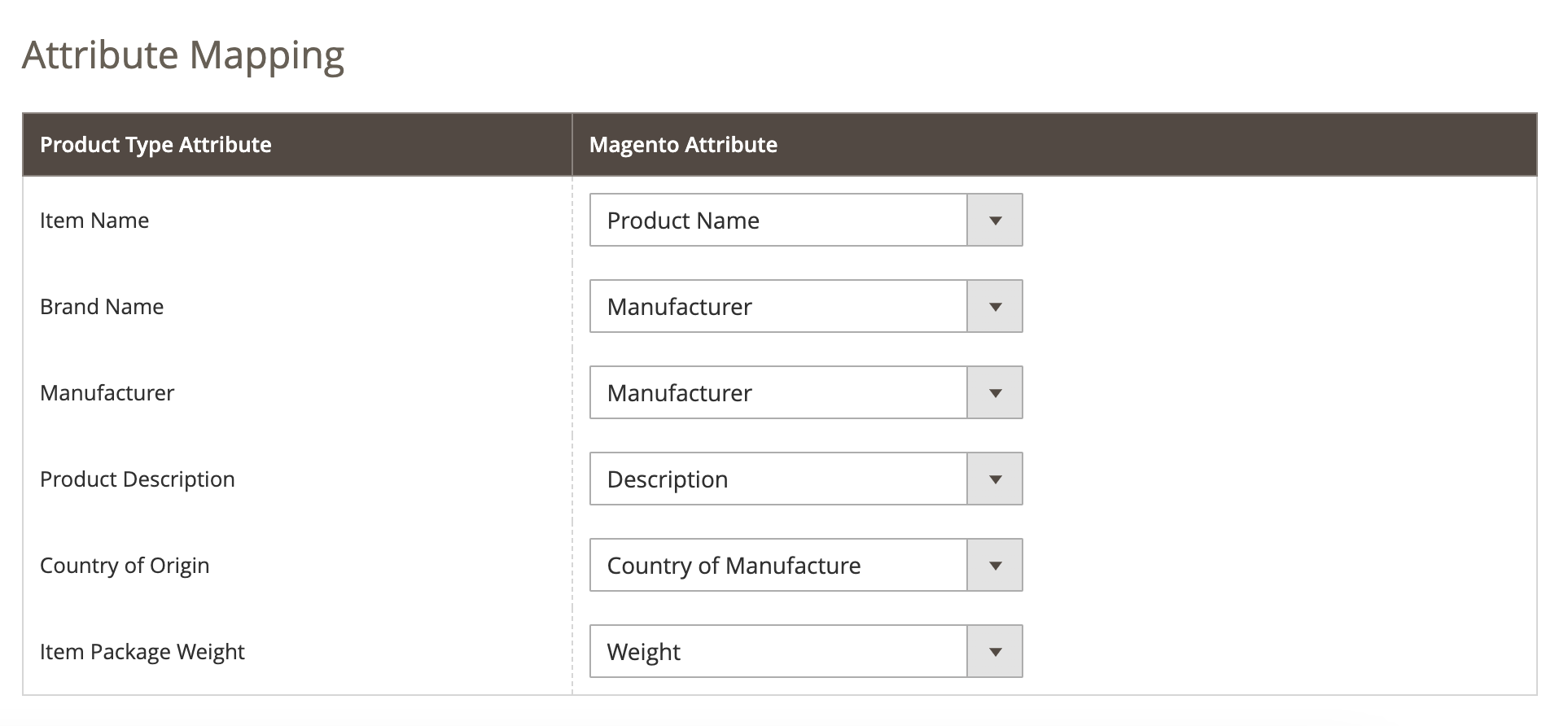
Task: Click the Product Type Attribute column header
Action: point(155,145)
